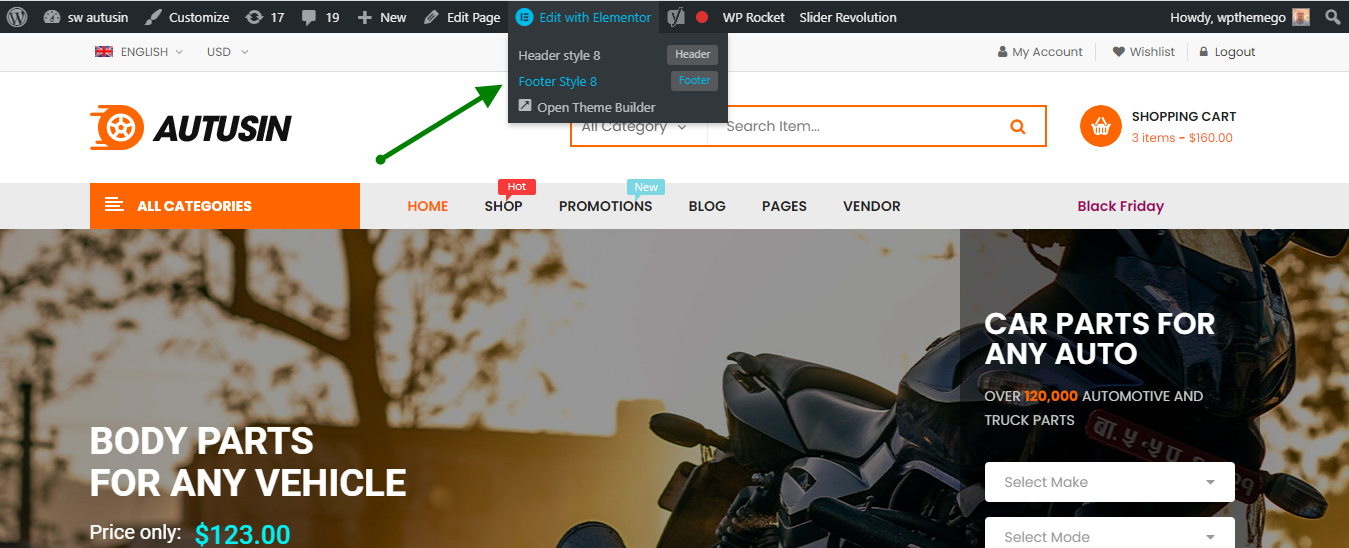
Task: Open the Howdy wpthemego profile
Action: (1239, 17)
